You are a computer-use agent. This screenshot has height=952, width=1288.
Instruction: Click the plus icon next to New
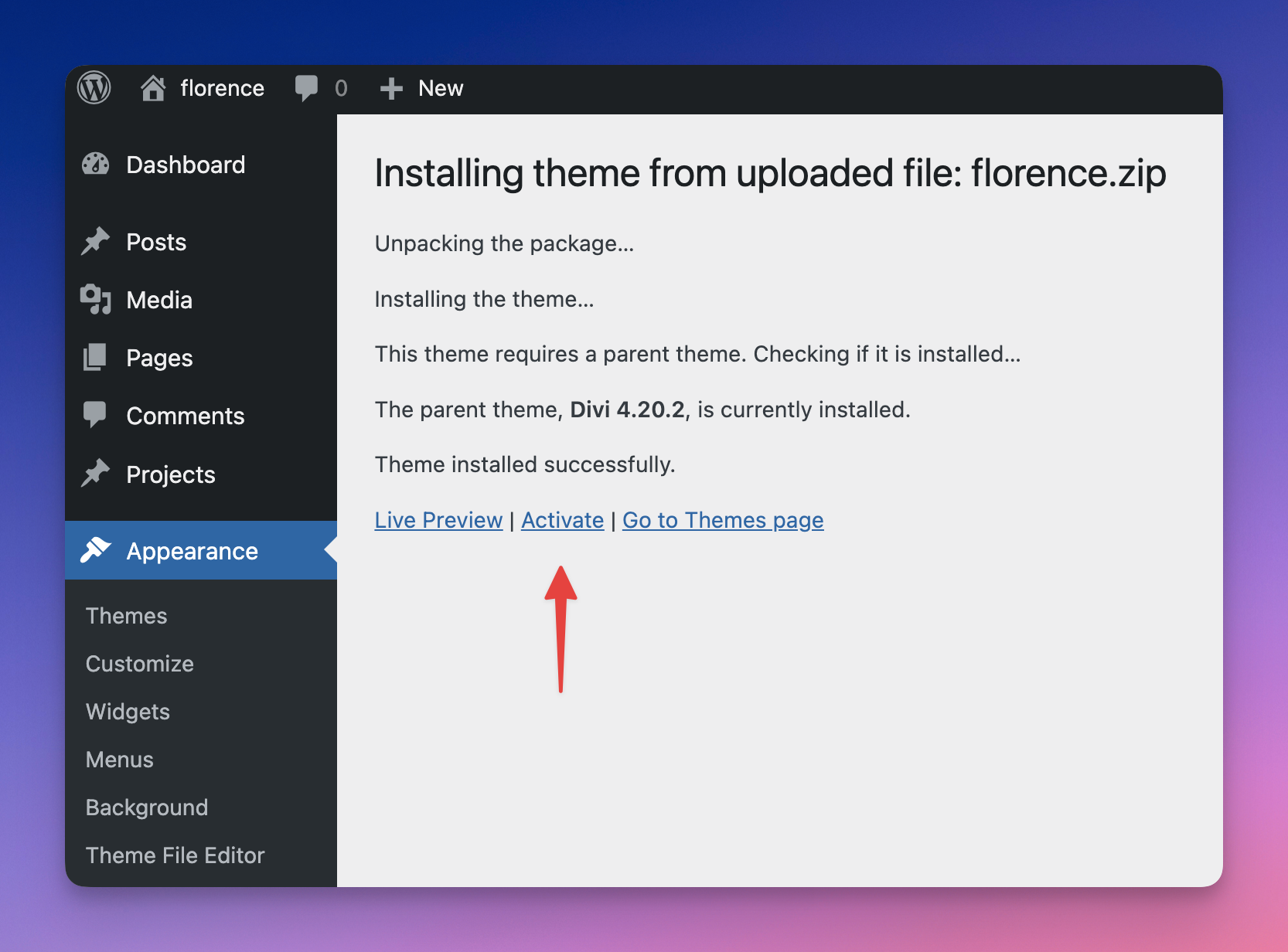click(x=392, y=89)
